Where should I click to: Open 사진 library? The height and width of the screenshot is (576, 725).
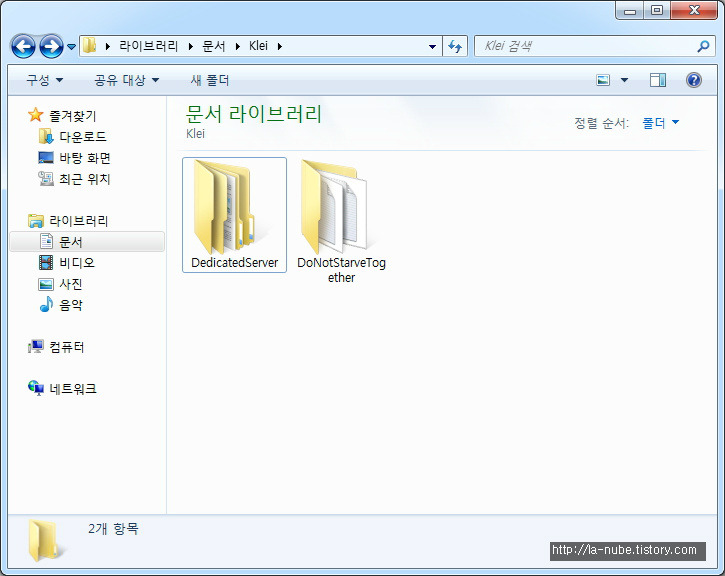[71, 283]
